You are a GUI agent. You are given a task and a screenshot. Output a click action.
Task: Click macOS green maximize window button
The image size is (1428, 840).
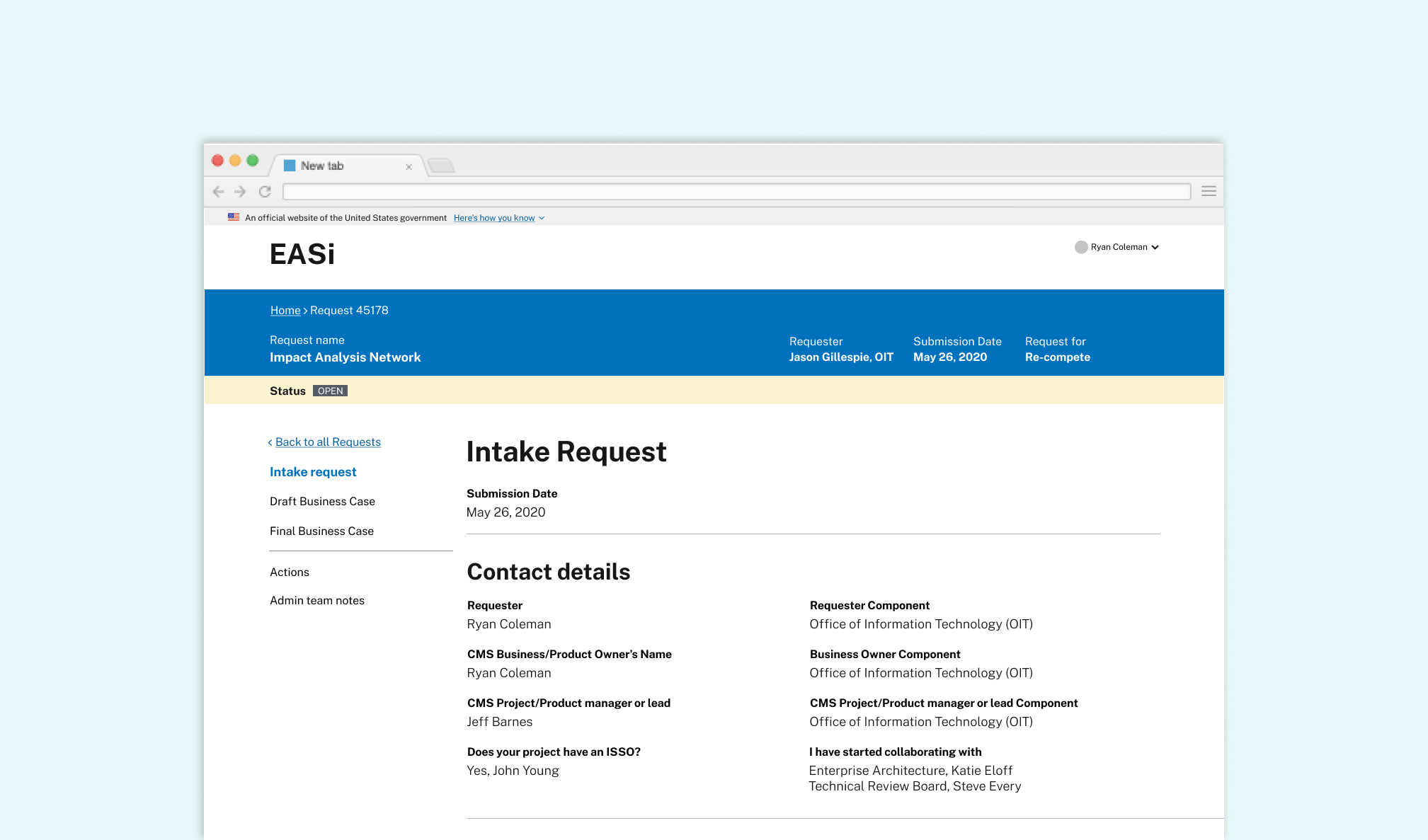click(x=252, y=161)
